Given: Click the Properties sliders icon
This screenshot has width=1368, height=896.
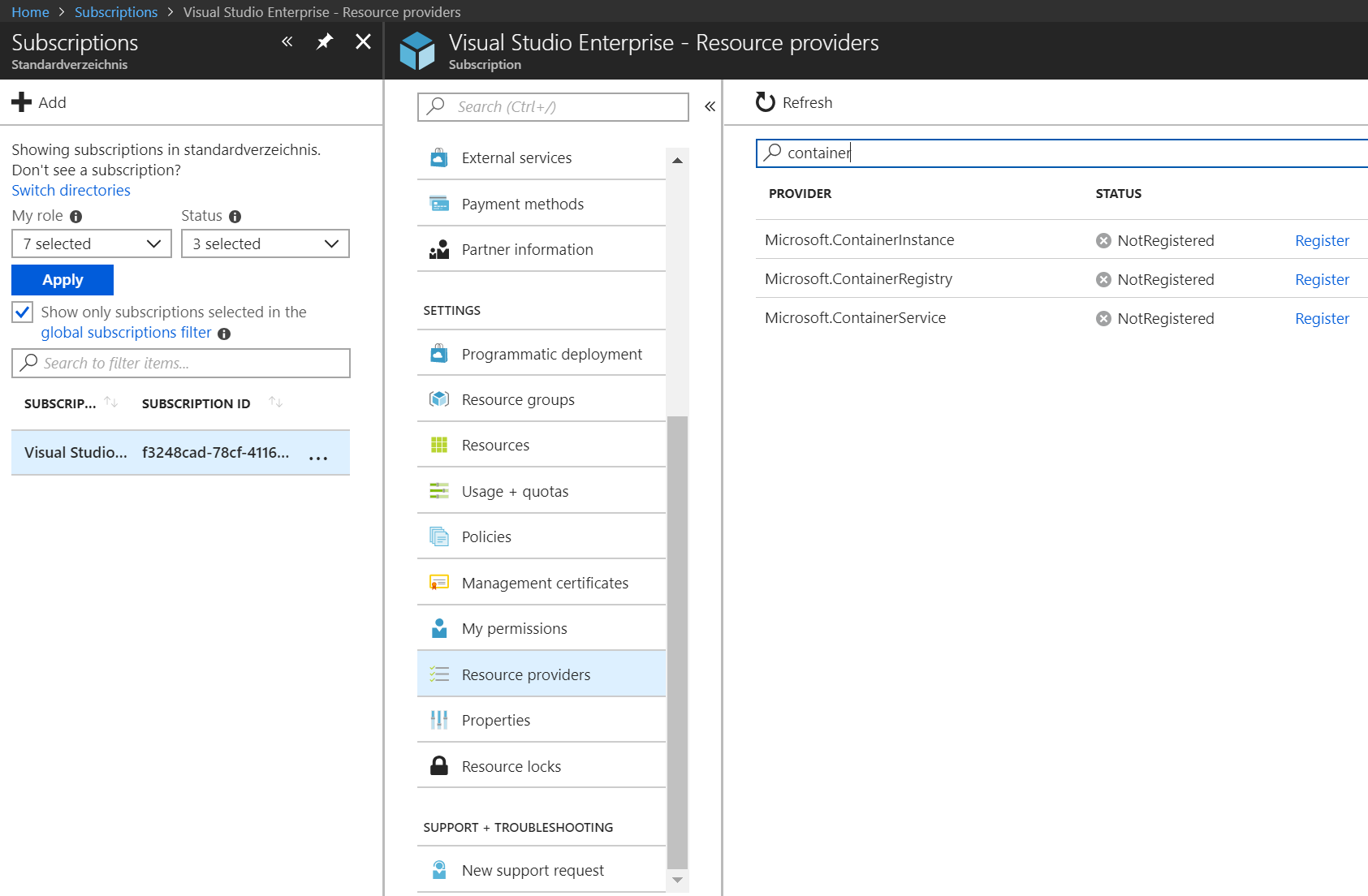Looking at the screenshot, I should tap(439, 720).
